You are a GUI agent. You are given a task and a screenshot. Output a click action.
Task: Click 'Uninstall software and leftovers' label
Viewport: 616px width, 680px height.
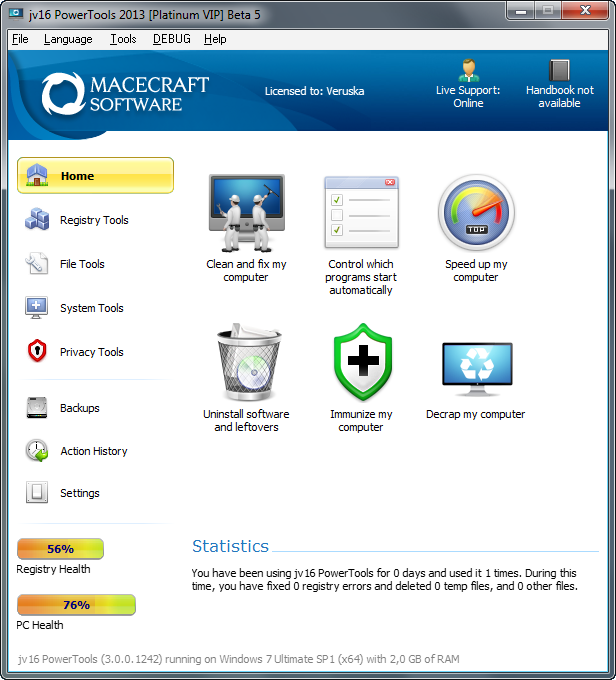(246, 421)
